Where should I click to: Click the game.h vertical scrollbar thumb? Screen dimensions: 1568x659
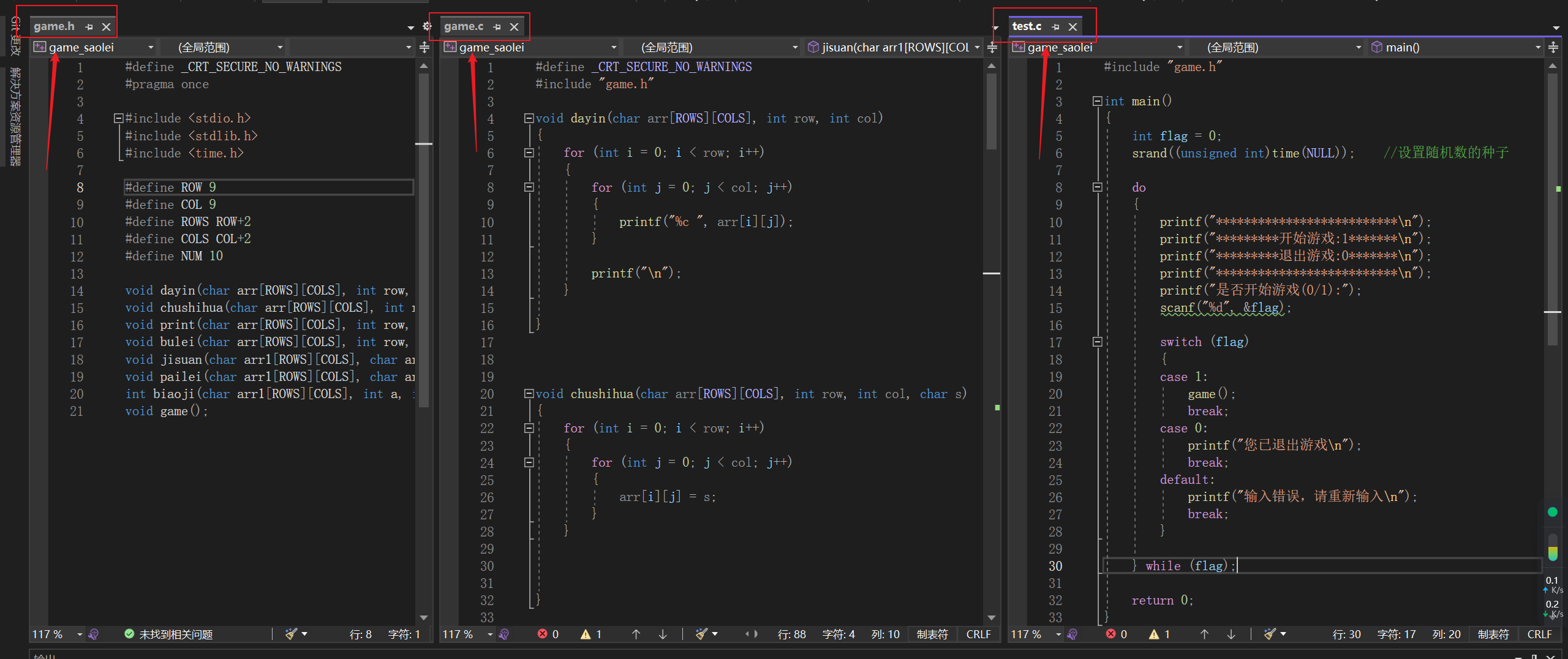pyautogui.click(x=423, y=241)
